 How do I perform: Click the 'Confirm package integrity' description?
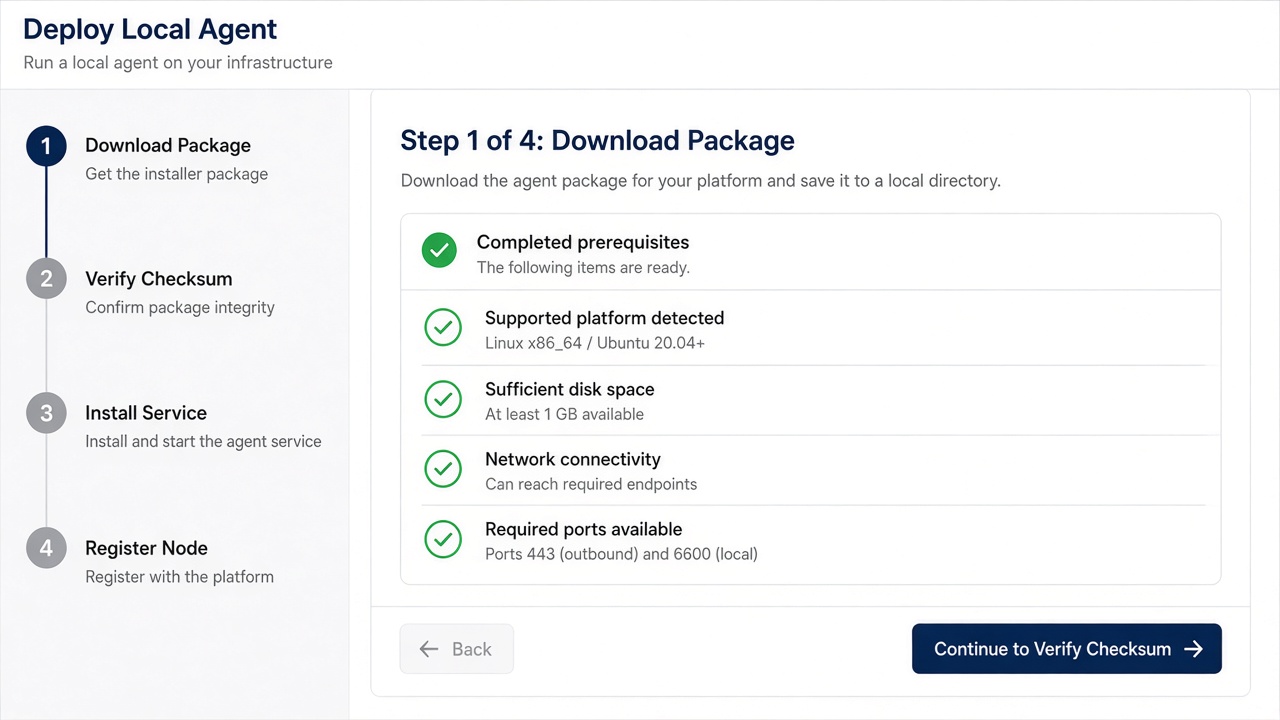coord(180,308)
